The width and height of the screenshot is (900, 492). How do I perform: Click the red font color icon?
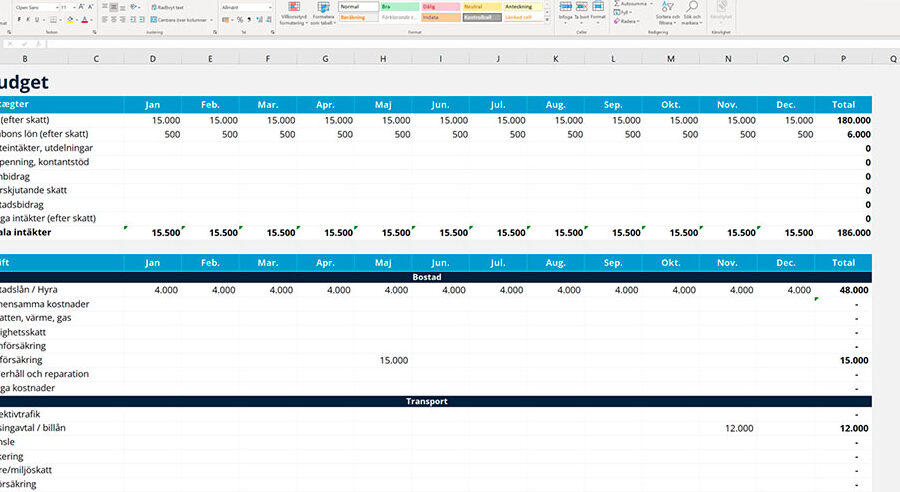tap(84, 20)
